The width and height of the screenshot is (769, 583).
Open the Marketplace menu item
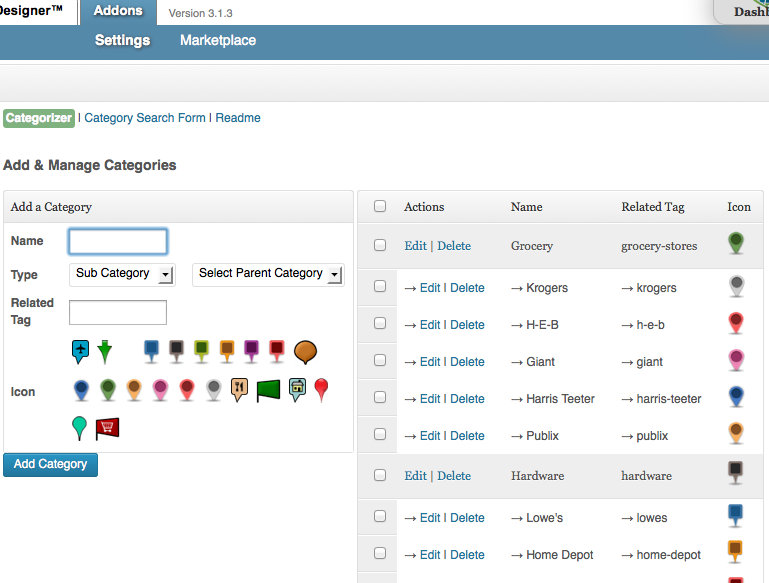point(218,41)
